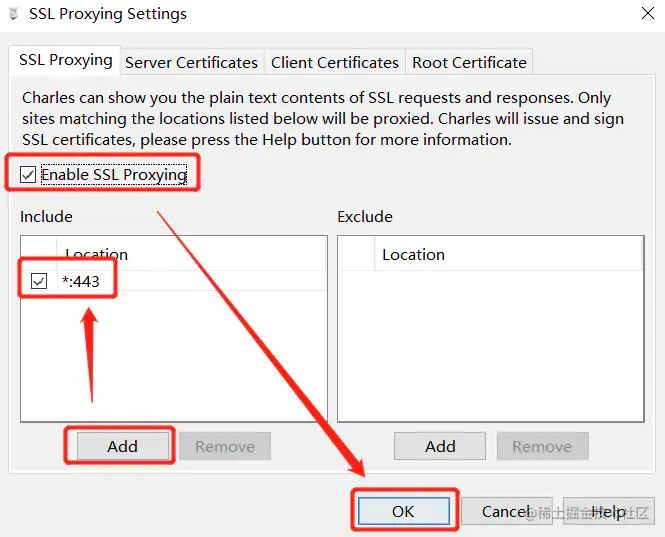
Task: Uncheck the *:443 location entry checkbox
Action: 39,281
